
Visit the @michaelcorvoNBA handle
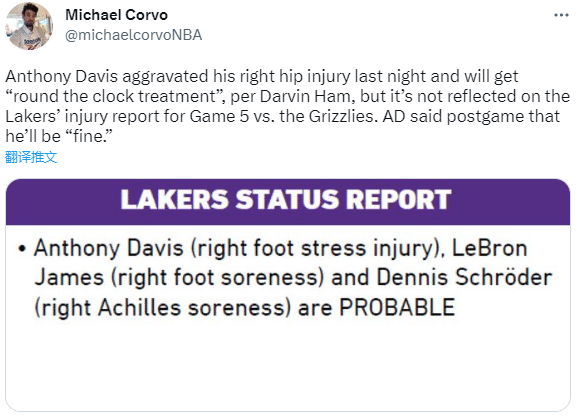133,35
